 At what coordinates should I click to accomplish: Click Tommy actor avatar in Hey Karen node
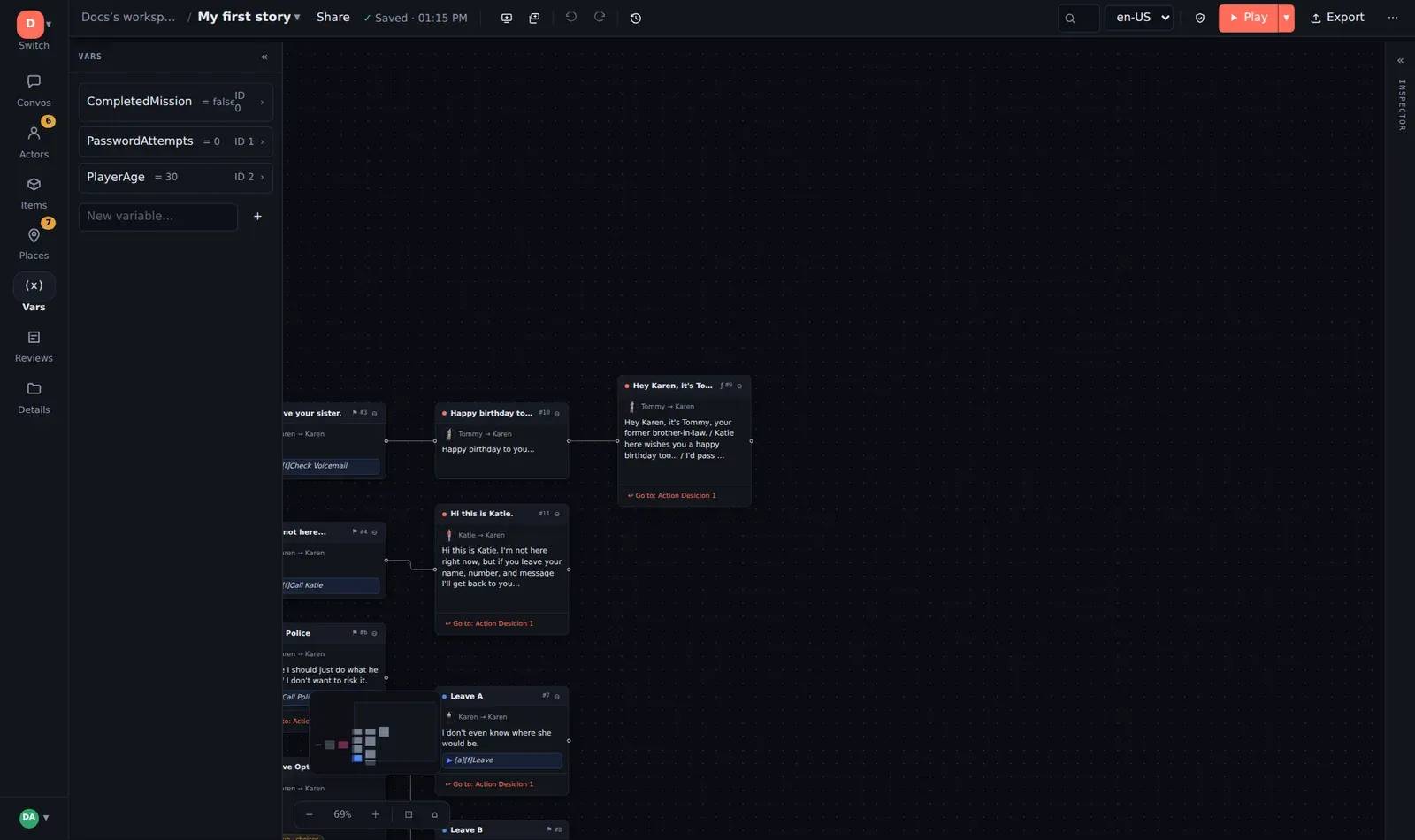pyautogui.click(x=631, y=407)
